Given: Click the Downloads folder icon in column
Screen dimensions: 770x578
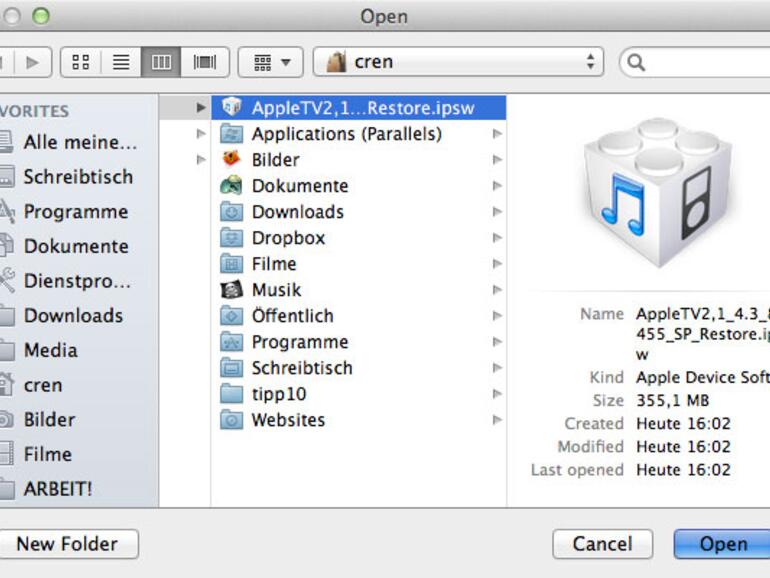Looking at the screenshot, I should (232, 212).
